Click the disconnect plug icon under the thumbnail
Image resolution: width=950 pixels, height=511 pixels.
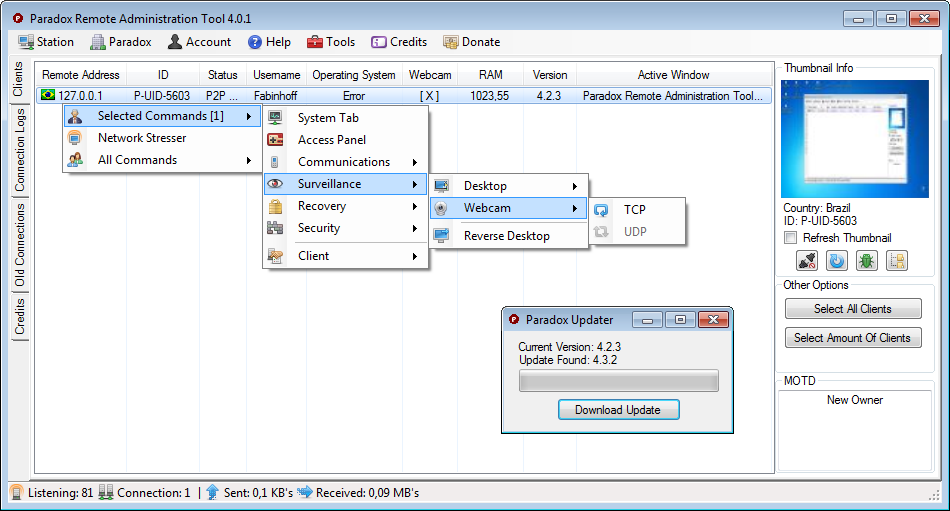coord(807,261)
